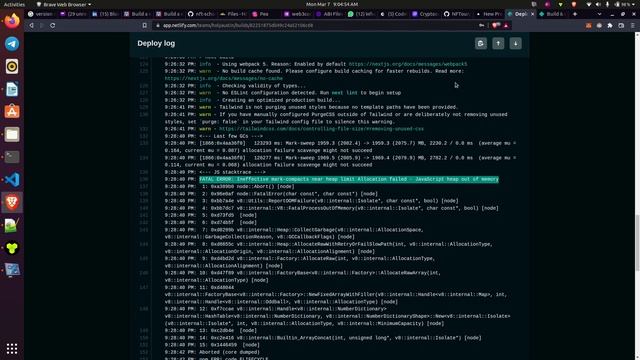Switch to the 'New Pr...' tab
The width and height of the screenshot is (640, 360).
click(x=490, y=14)
